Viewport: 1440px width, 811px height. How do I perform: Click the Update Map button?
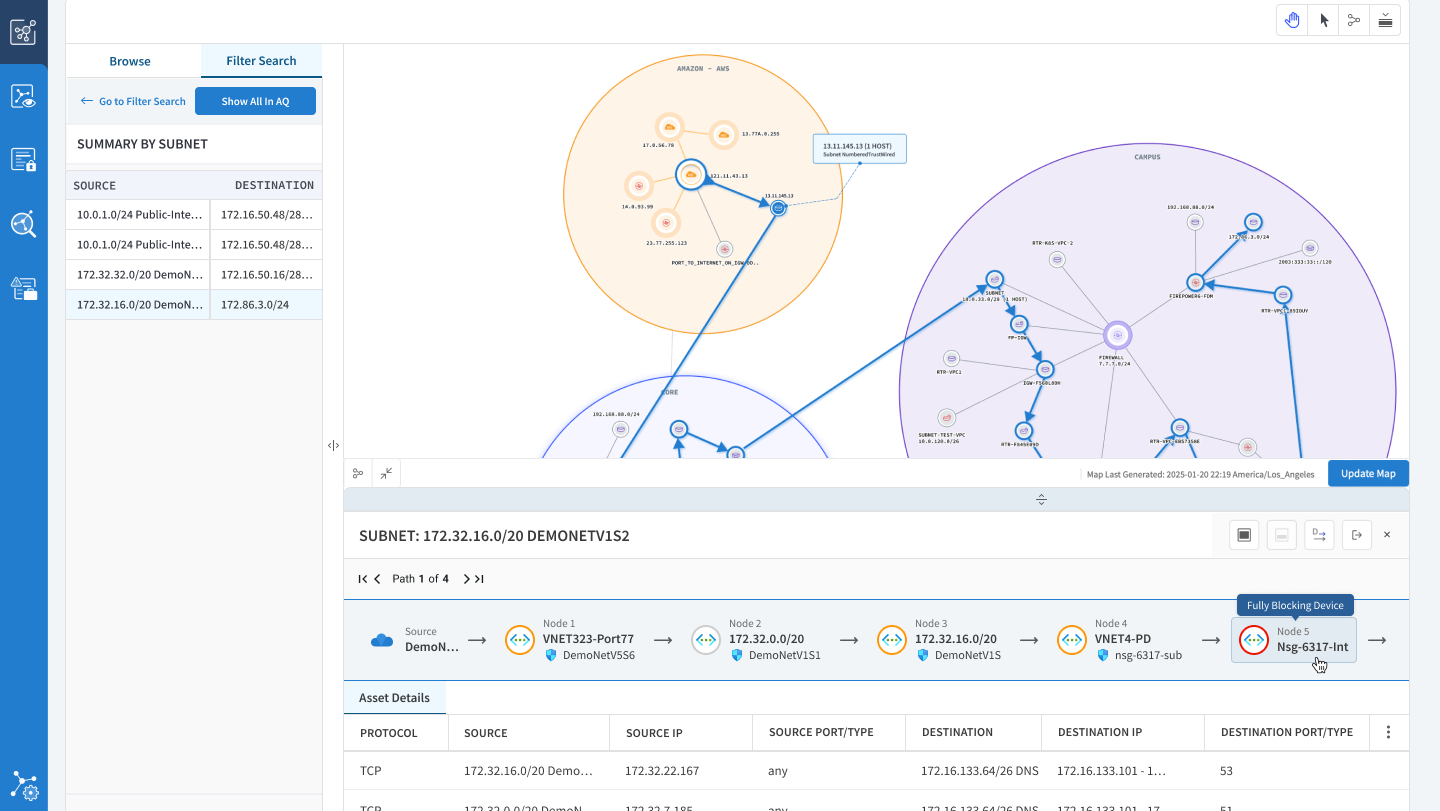(x=1368, y=473)
